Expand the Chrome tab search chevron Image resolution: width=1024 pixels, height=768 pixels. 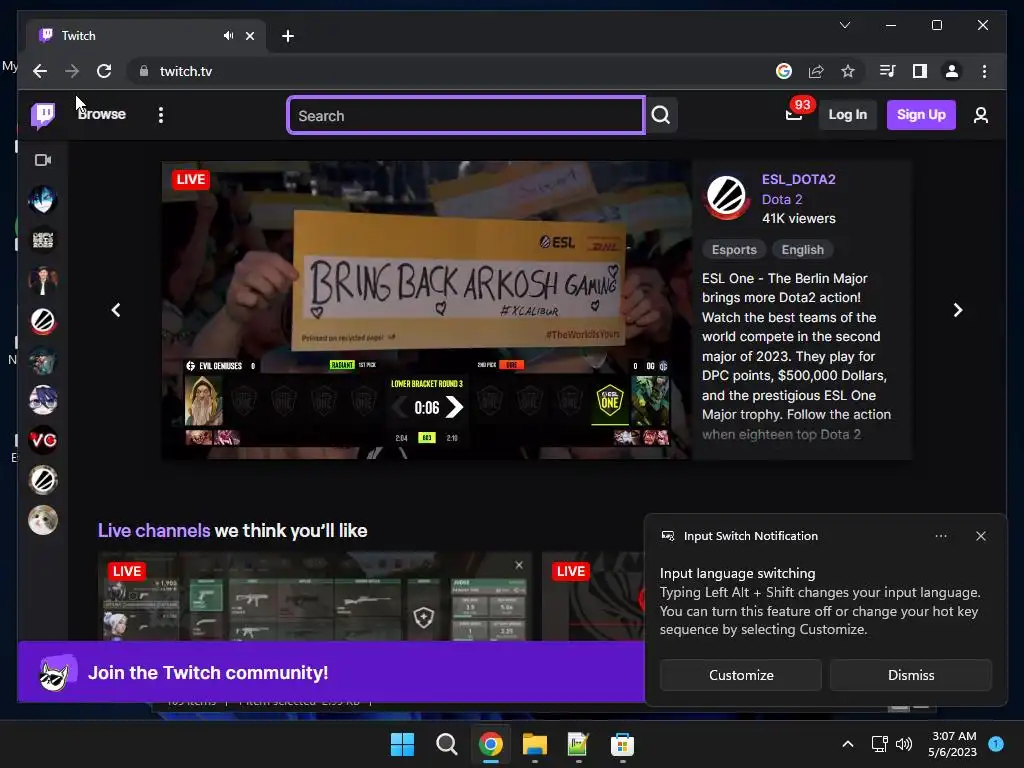[844, 25]
